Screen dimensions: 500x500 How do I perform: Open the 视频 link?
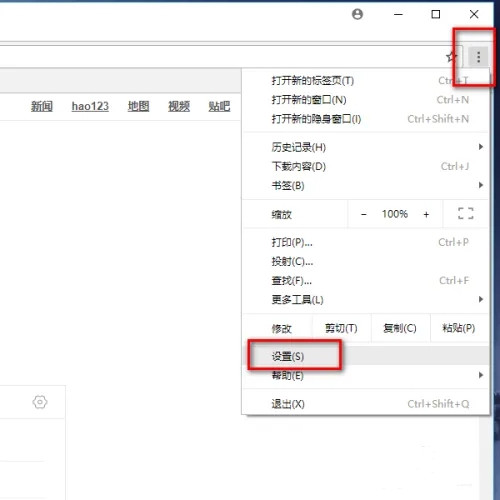coord(179,106)
